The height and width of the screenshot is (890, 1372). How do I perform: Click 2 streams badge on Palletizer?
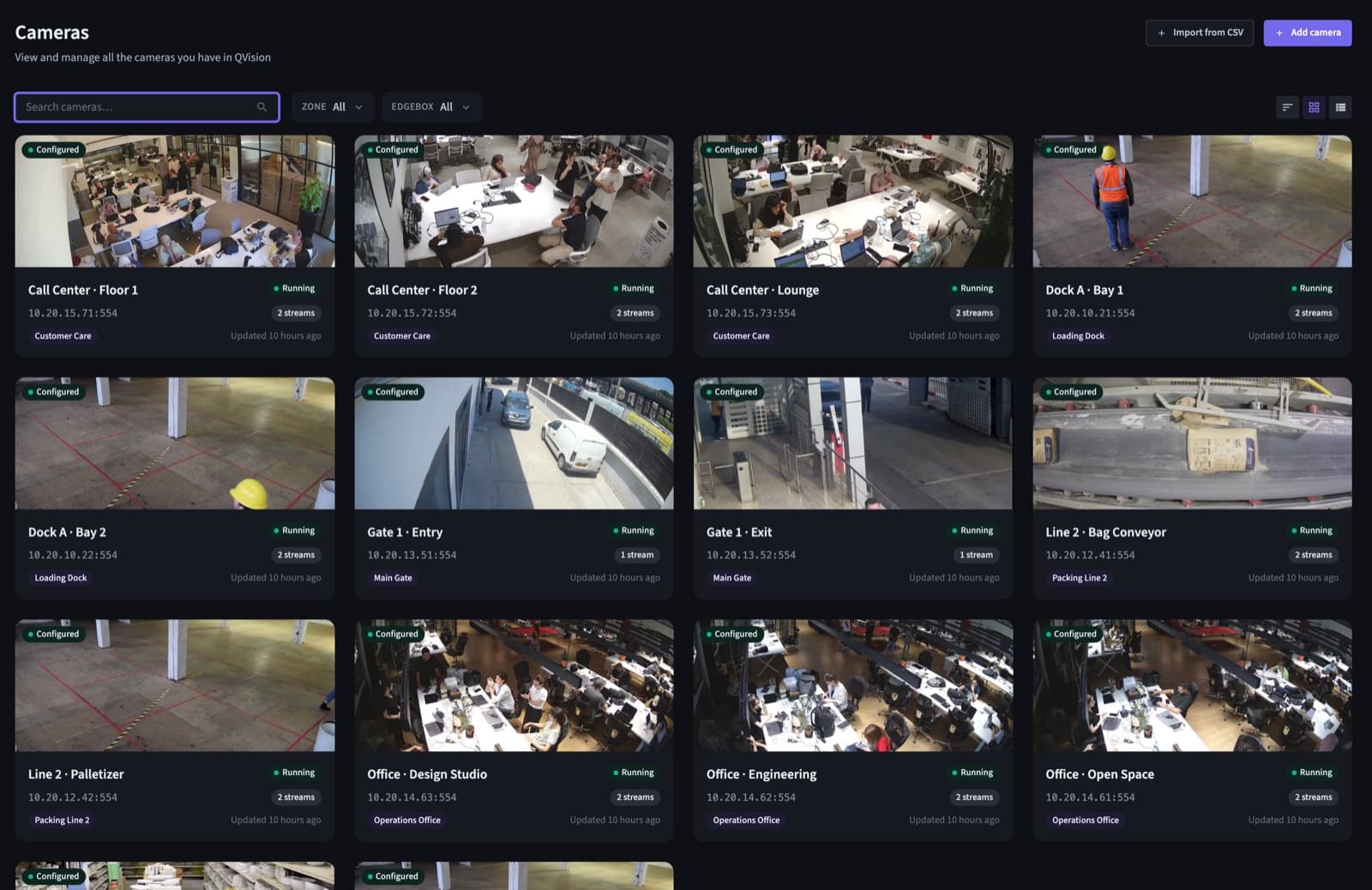coord(296,797)
